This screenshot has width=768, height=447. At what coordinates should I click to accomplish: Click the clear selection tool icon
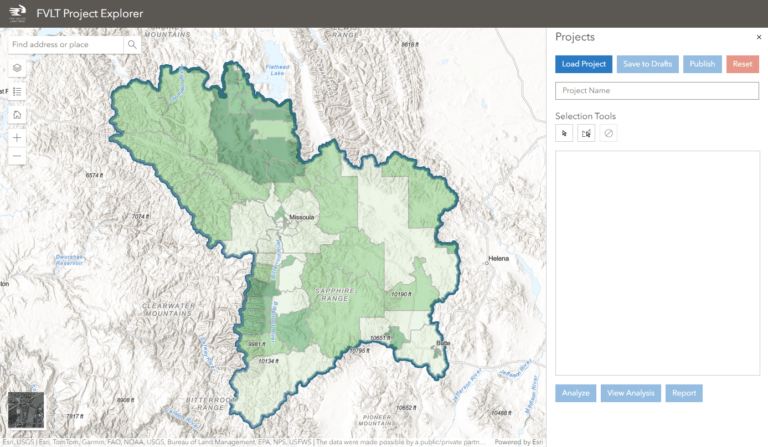(x=608, y=133)
